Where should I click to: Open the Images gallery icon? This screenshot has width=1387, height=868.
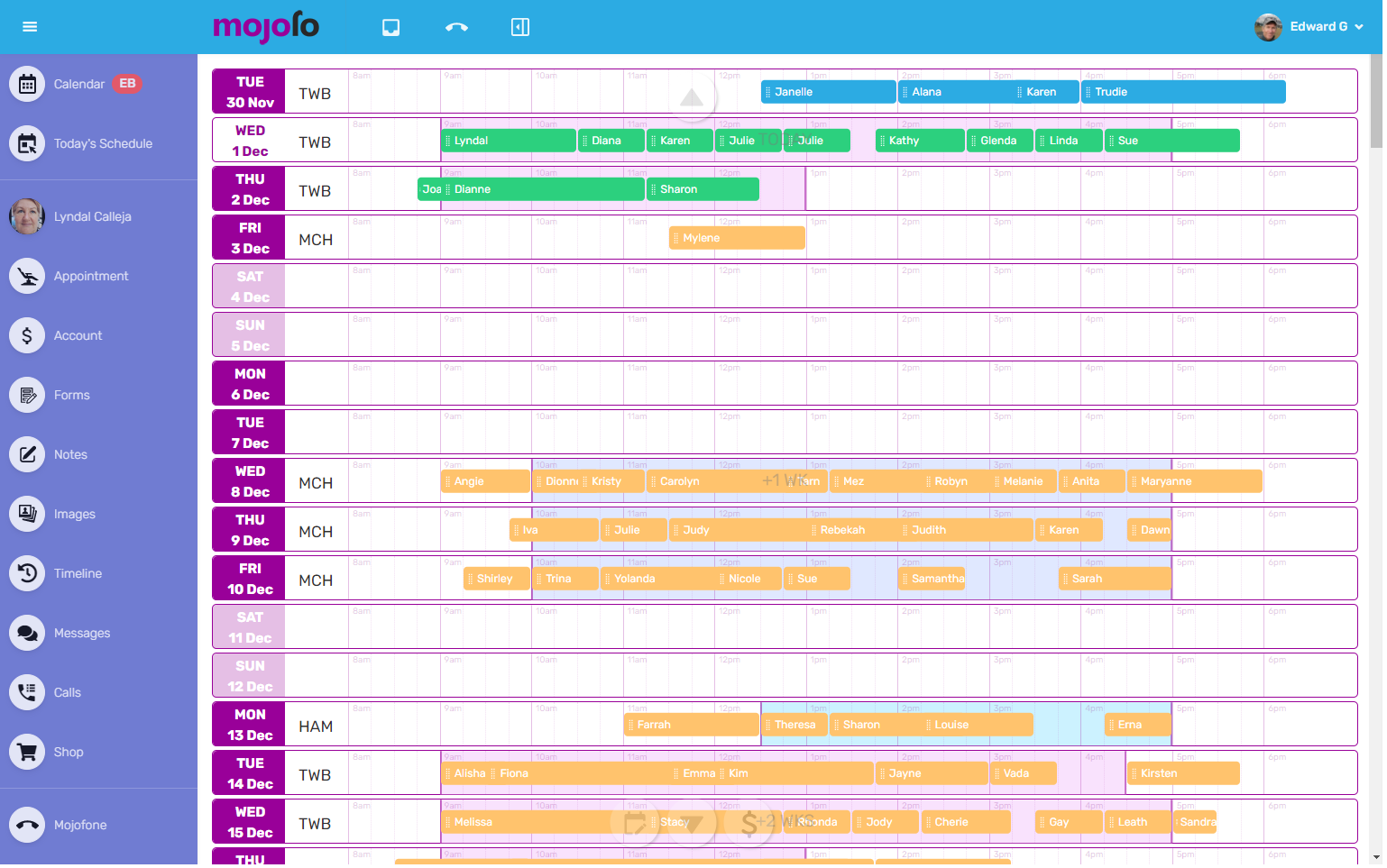(27, 514)
